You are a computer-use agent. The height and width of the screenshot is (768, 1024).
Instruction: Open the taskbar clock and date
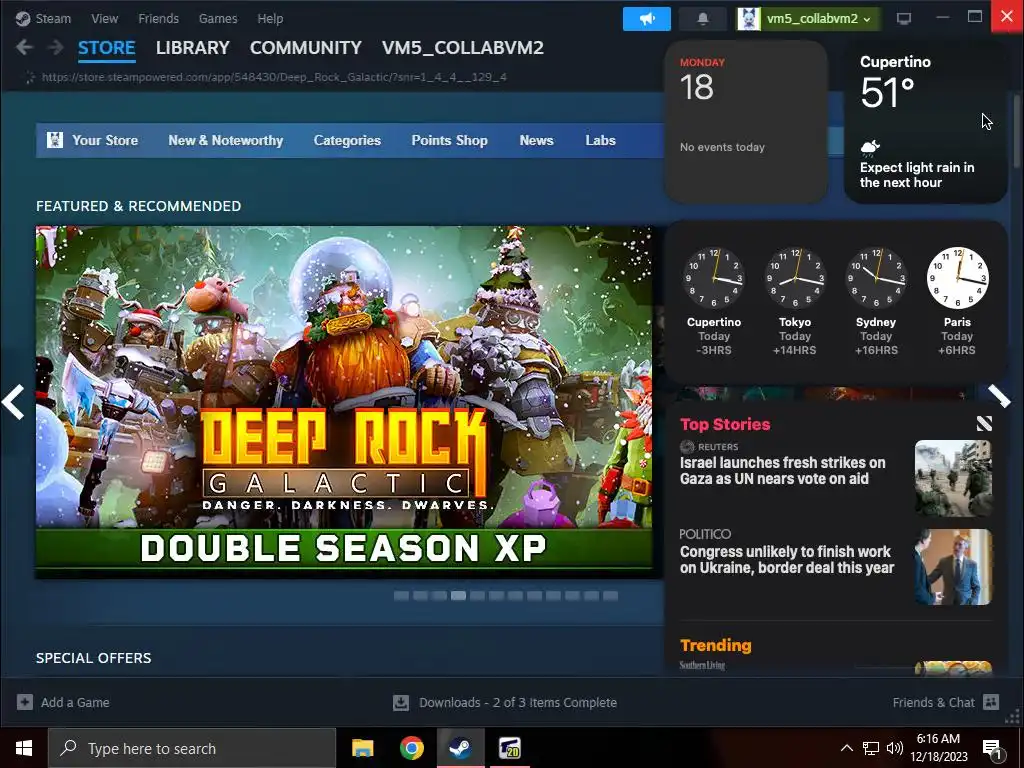coord(938,748)
